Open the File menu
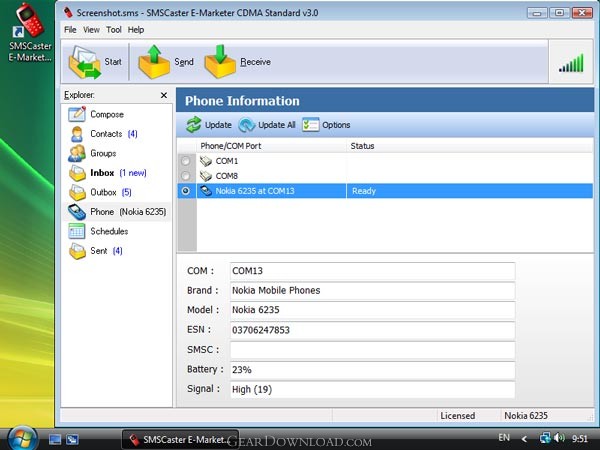600x450 pixels. pyautogui.click(x=70, y=30)
